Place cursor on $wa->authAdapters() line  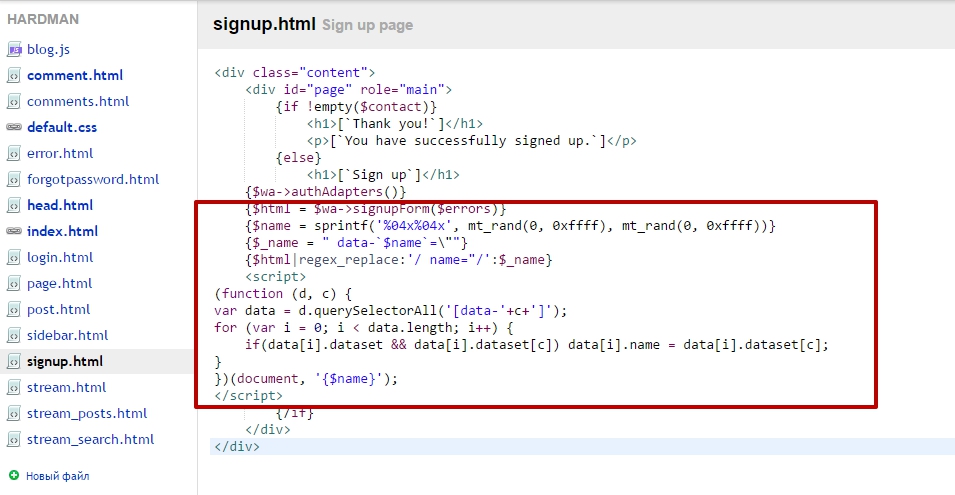(325, 192)
